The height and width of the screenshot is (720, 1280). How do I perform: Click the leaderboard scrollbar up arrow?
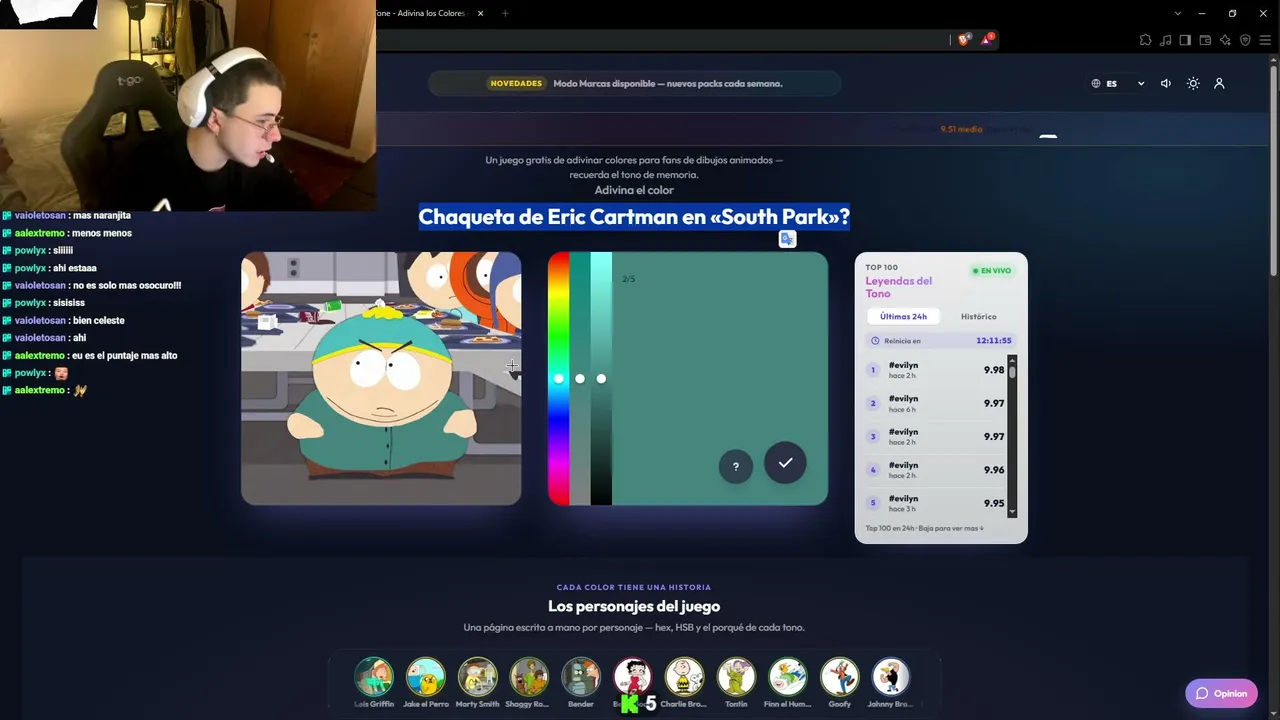pyautogui.click(x=1012, y=360)
